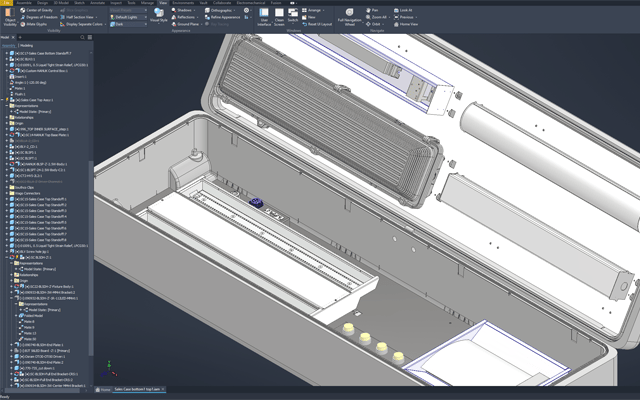640x400 pixels.
Task: Open the User Interface visibility list
Action: coord(264,17)
